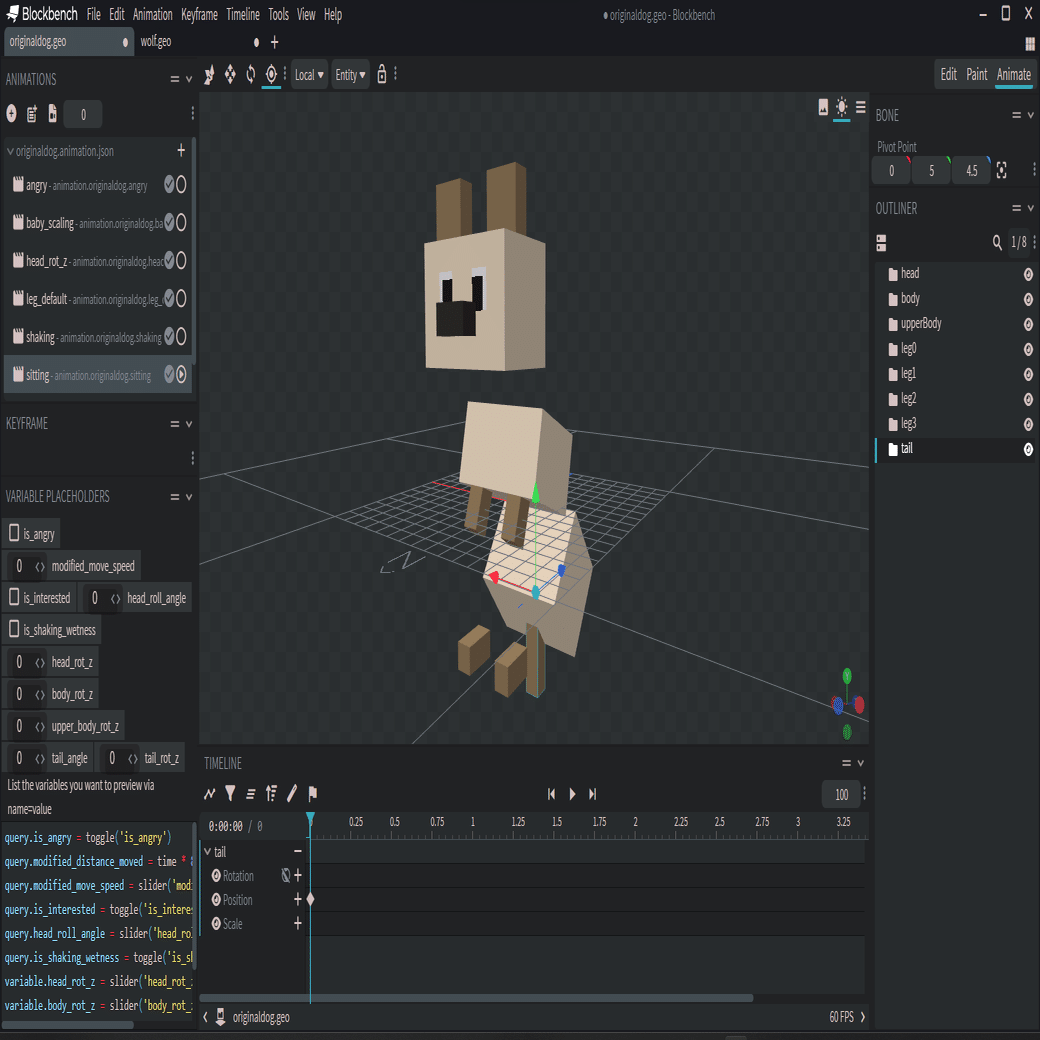Open the viewport screenshot icon
This screenshot has height=1040, width=1040.
(823, 107)
